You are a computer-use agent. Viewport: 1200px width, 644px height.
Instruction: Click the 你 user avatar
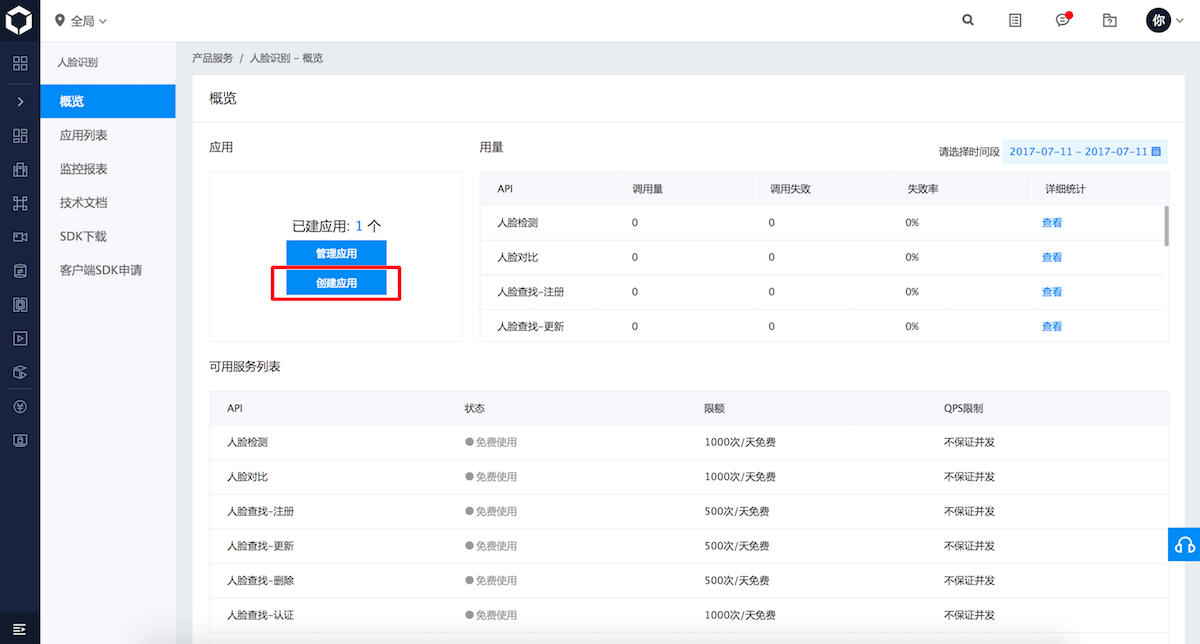[x=1158, y=20]
